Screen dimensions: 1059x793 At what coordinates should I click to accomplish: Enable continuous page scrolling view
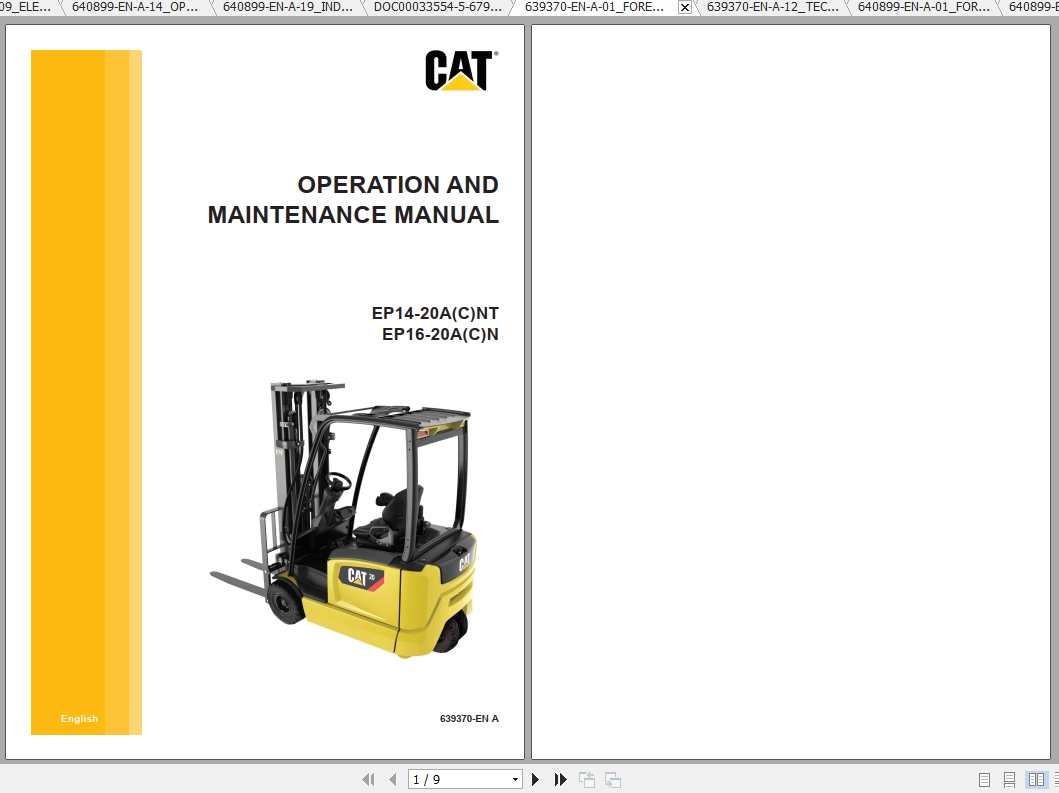coord(1008,779)
